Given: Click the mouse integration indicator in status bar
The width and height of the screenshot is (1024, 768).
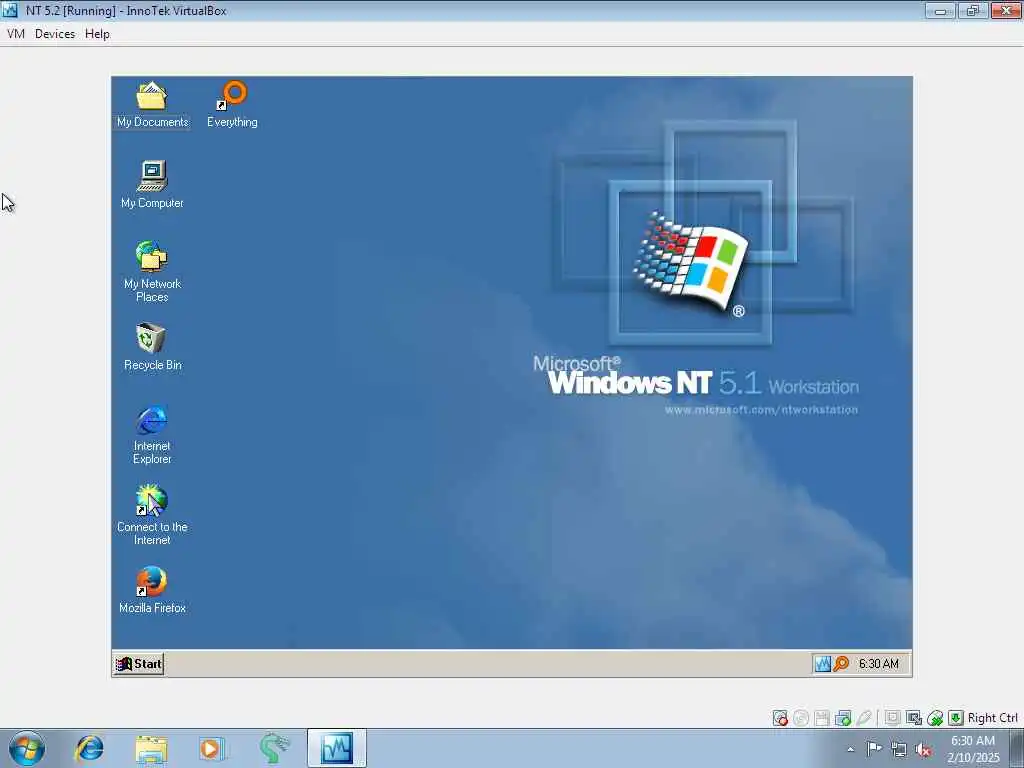Looking at the screenshot, I should [x=935, y=718].
